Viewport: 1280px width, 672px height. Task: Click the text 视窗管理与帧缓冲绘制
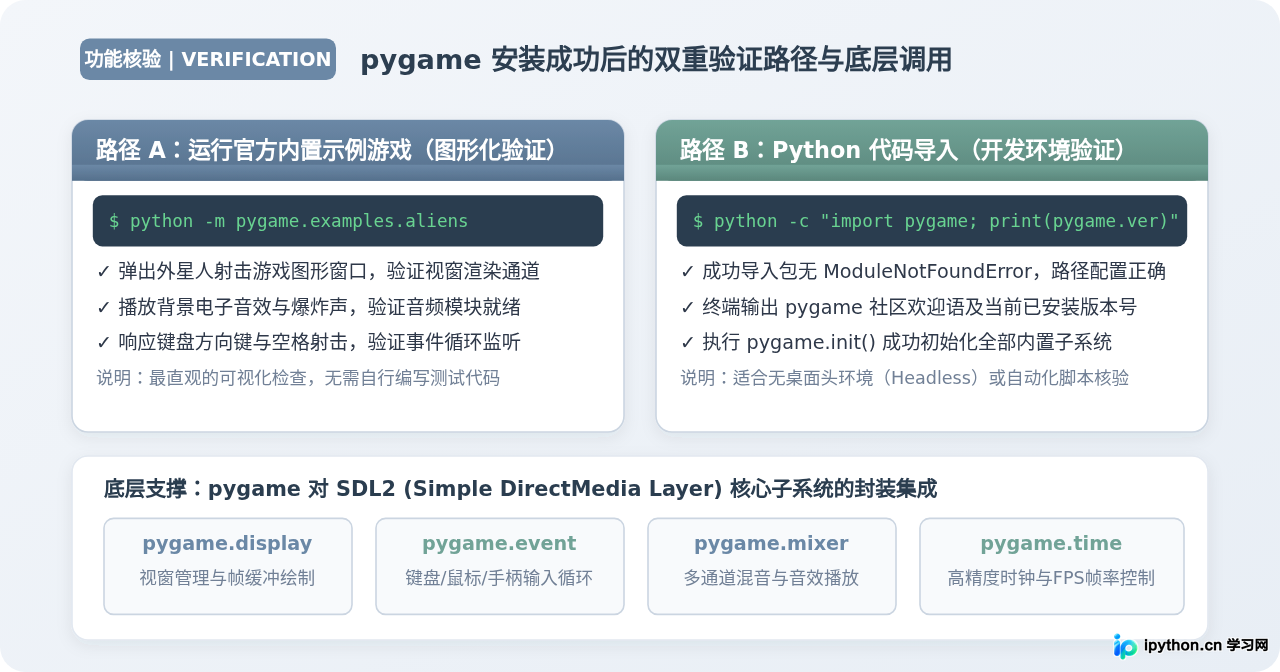point(228,578)
